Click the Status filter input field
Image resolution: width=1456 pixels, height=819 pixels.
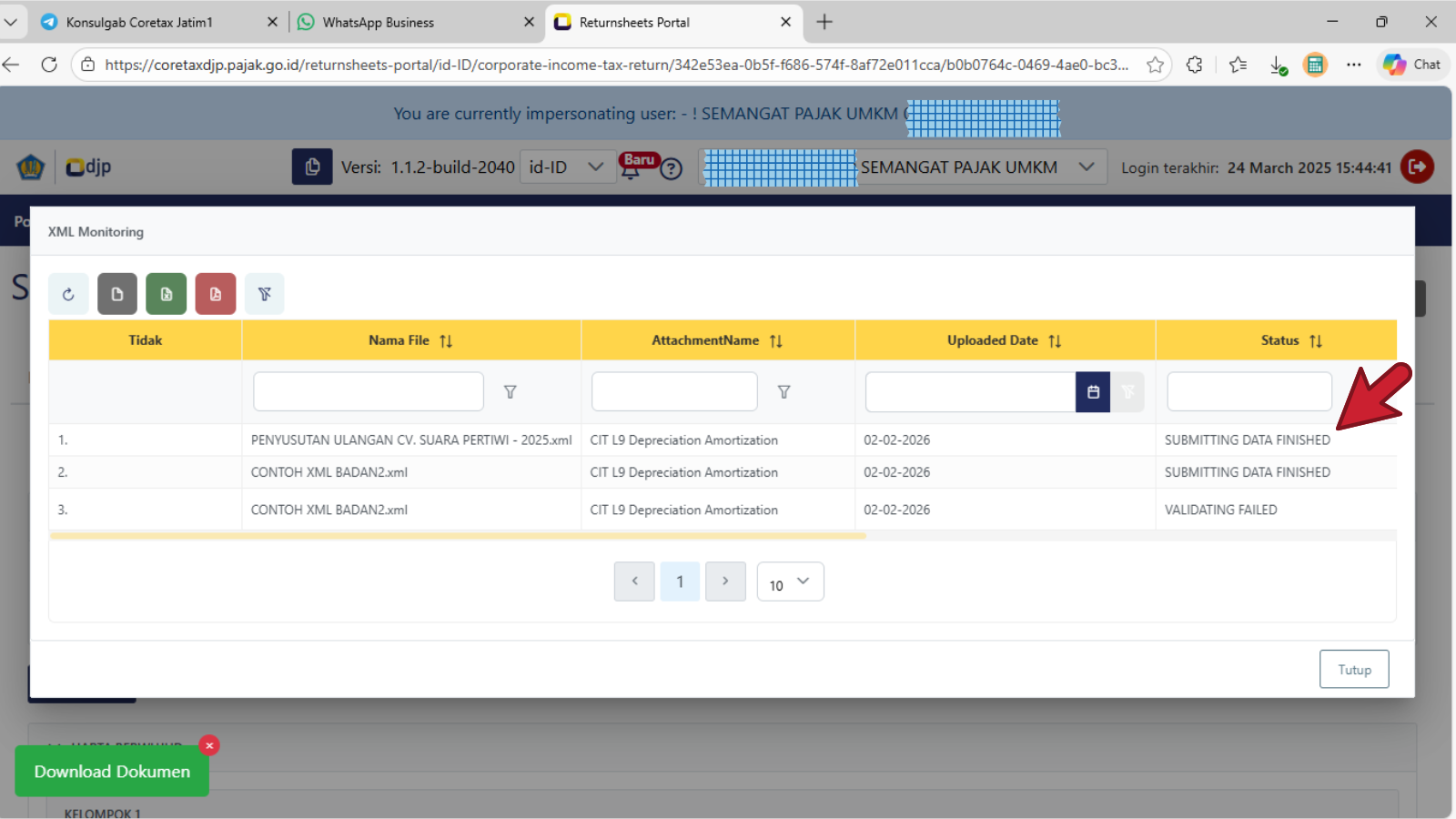[1249, 391]
